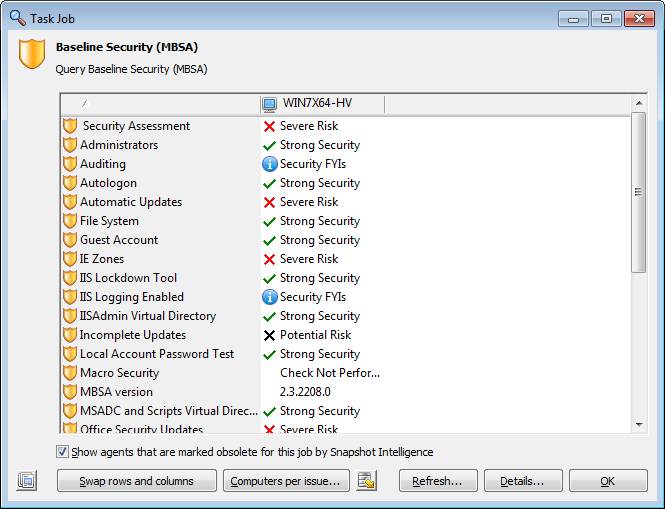The width and height of the screenshot is (665, 509).
Task: Select the Macro Security row
Action: [x=345, y=373]
